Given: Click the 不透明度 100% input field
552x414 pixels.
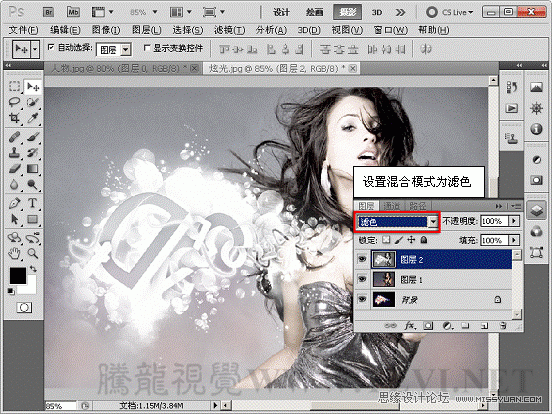Looking at the screenshot, I should tap(494, 221).
